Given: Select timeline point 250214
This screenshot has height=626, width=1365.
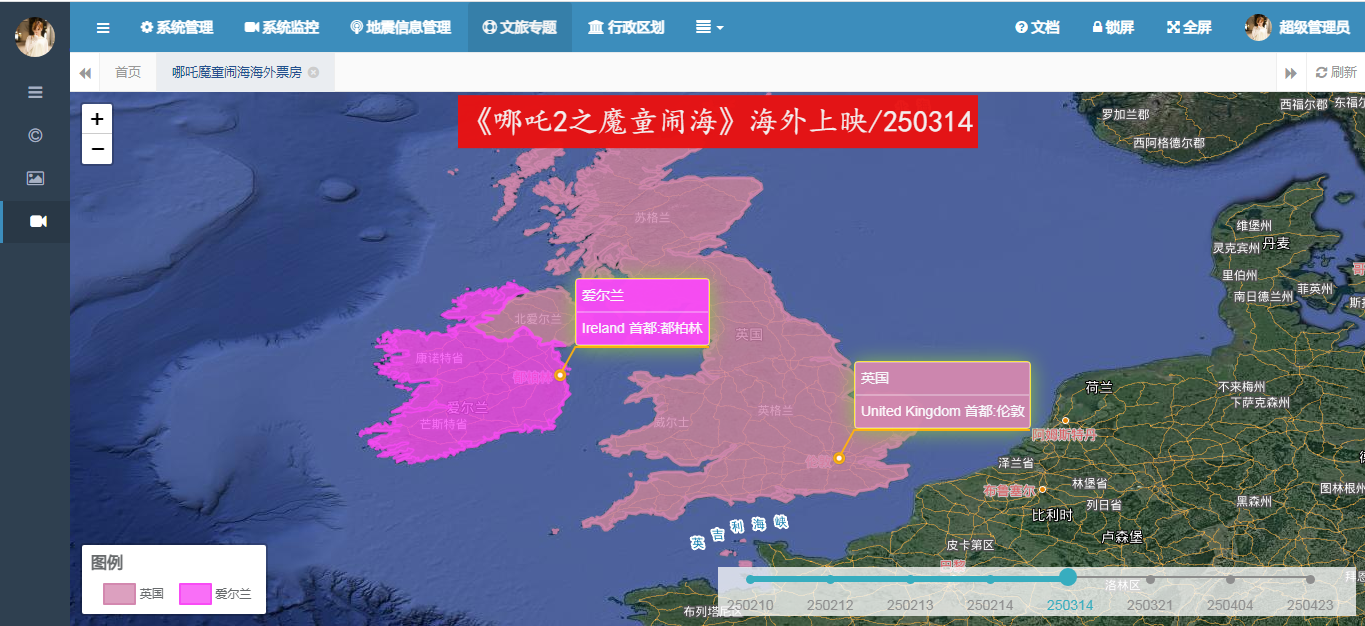Looking at the screenshot, I should (x=990, y=579).
